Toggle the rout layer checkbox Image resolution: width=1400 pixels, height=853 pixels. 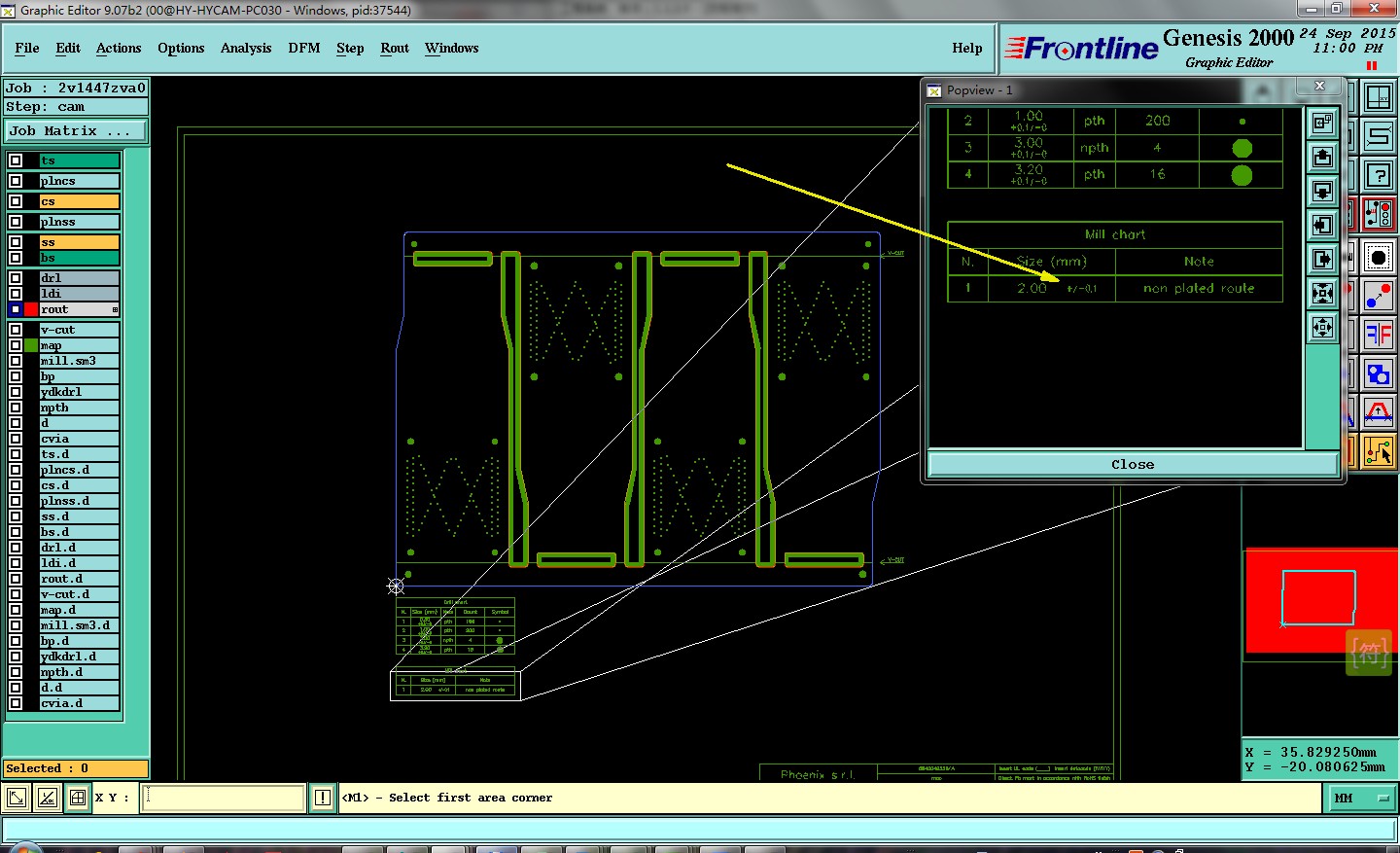(16, 309)
